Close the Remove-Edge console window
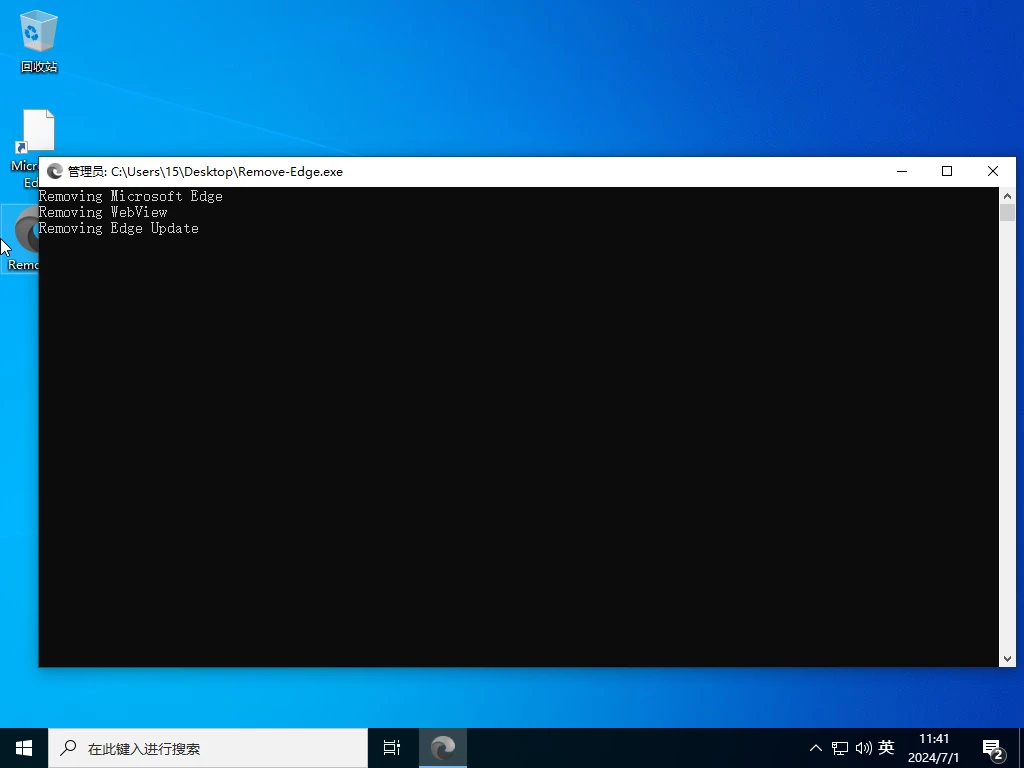1024x768 pixels. (x=993, y=172)
